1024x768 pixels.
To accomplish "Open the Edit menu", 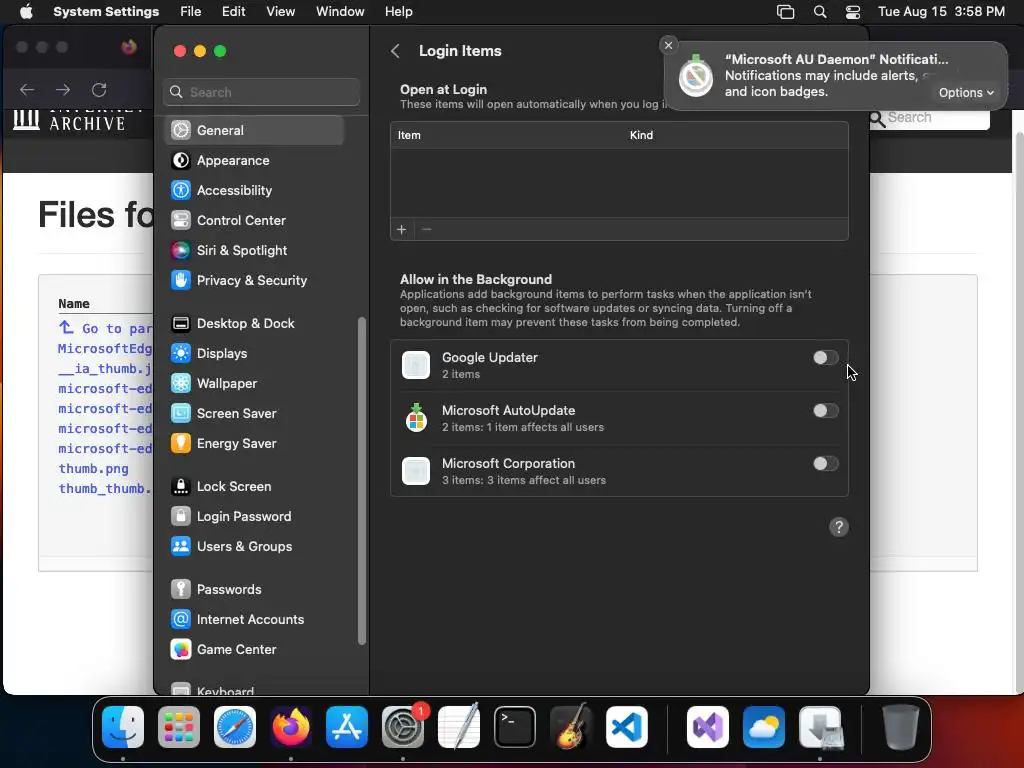I will [233, 12].
